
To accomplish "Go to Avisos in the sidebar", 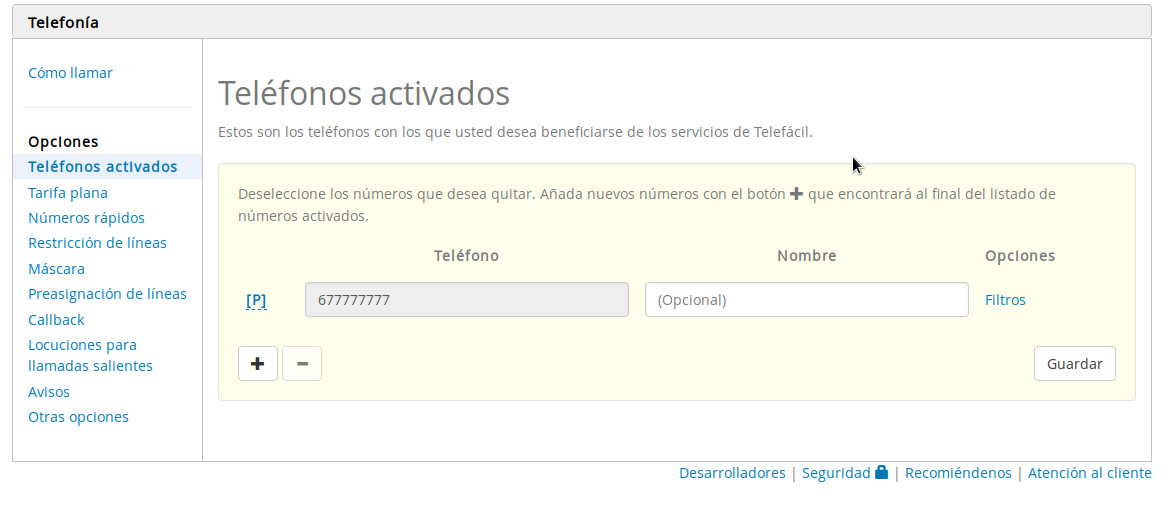I will (49, 392).
